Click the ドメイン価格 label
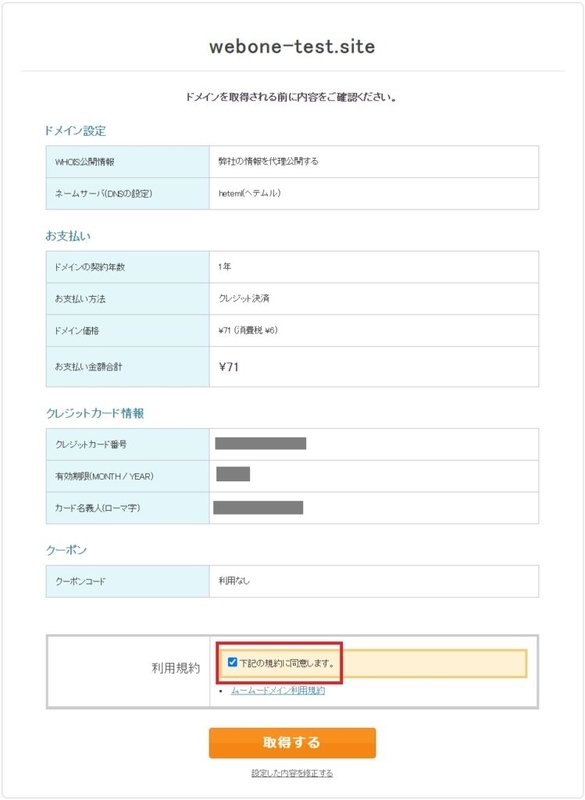Viewport: 585px width, 800px height. pos(77,331)
